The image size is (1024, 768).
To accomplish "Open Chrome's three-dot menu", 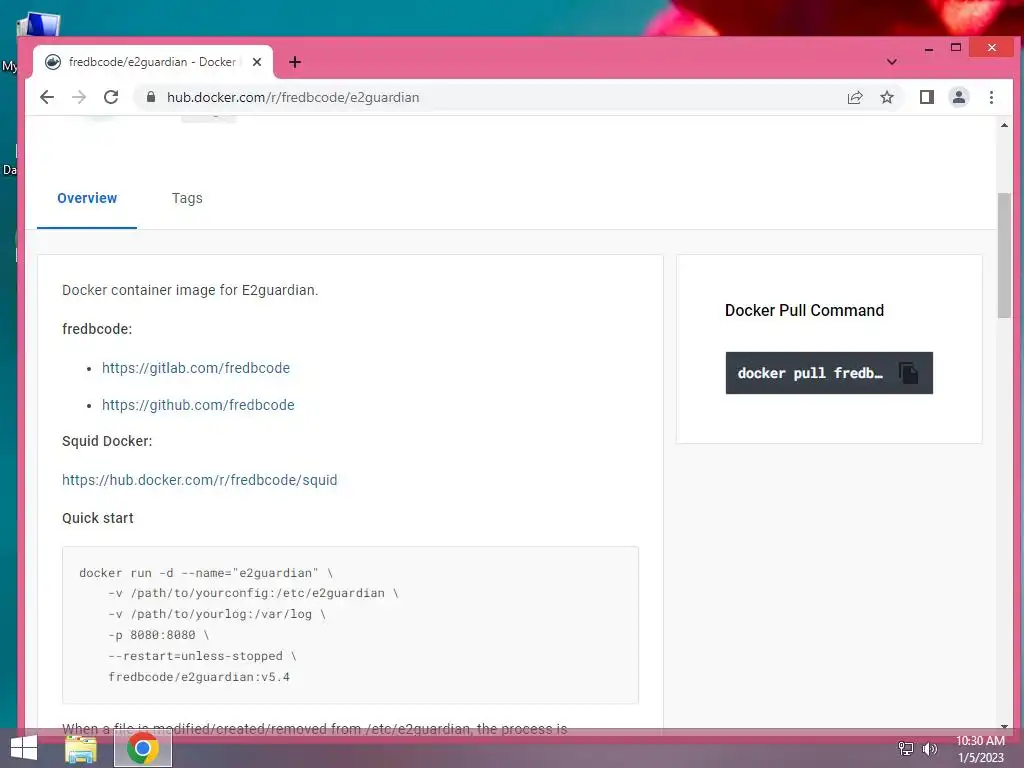I will coord(991,97).
